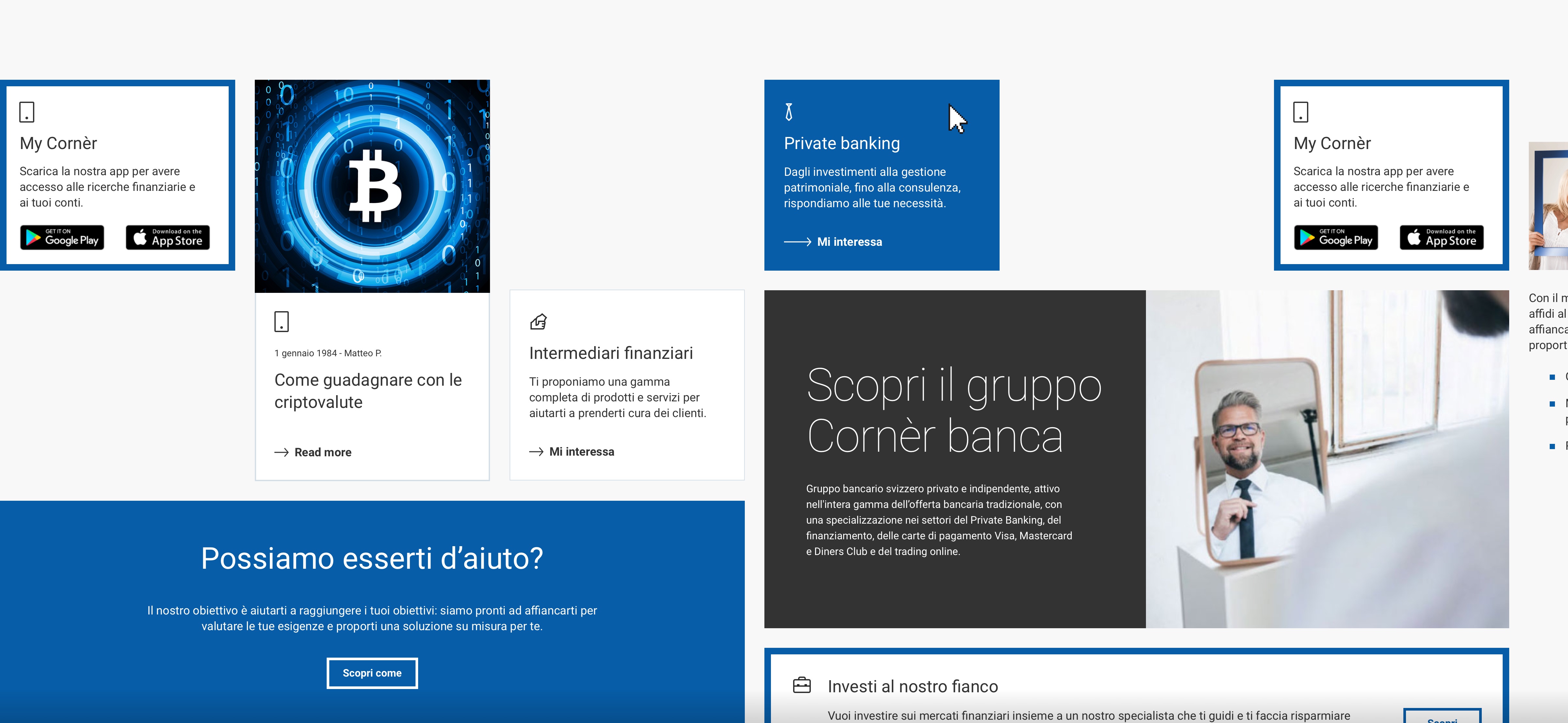Click the Intermediari finanziari handshake icon
Image resolution: width=1568 pixels, height=723 pixels.
(538, 322)
